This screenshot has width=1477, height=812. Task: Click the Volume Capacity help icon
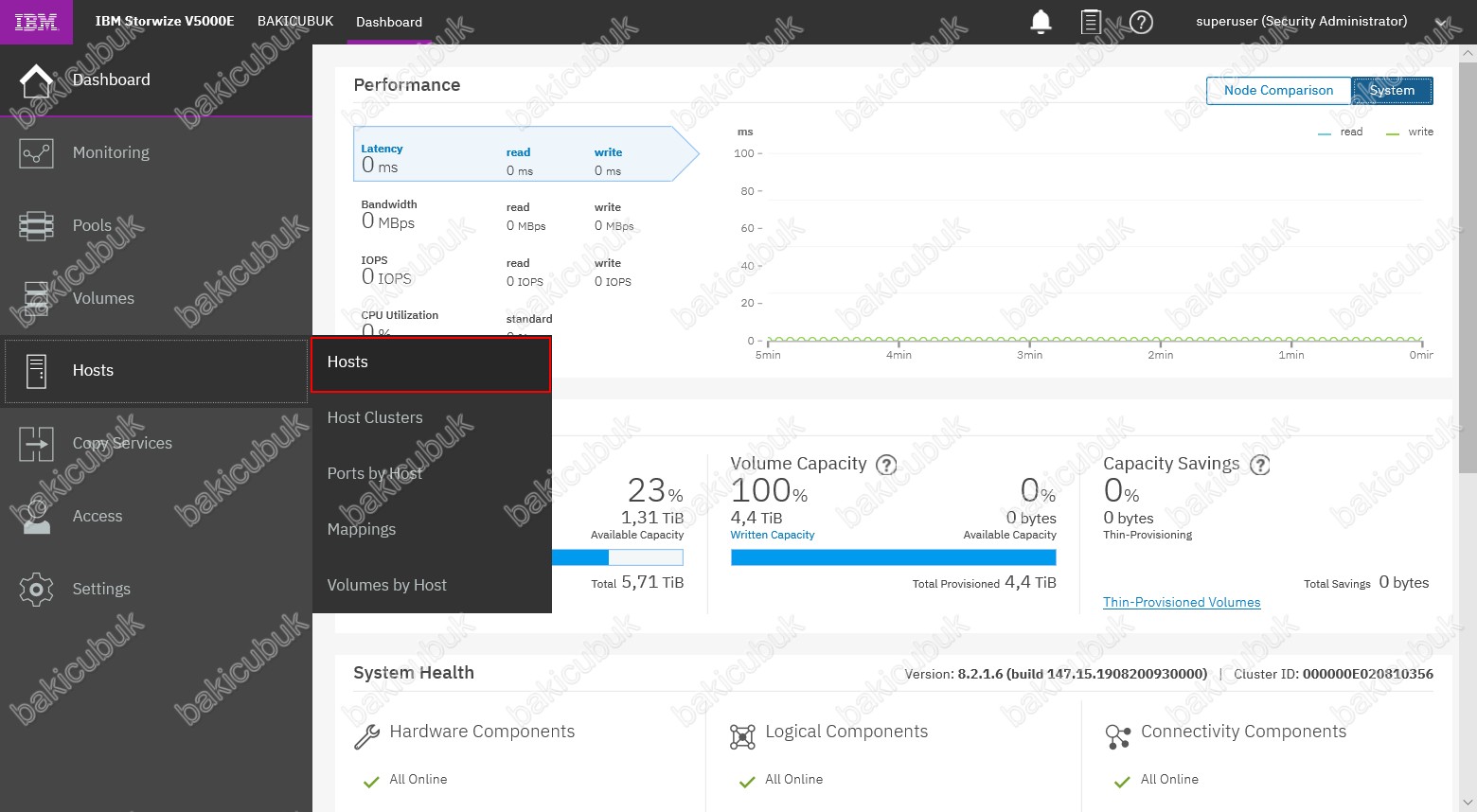point(886,465)
